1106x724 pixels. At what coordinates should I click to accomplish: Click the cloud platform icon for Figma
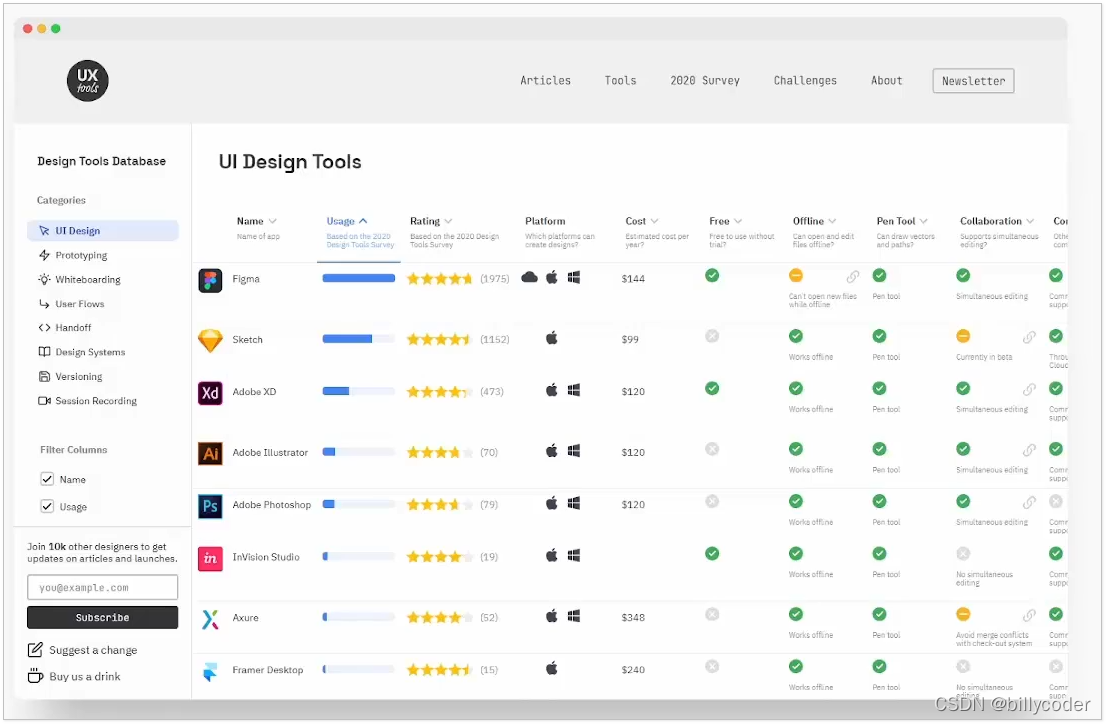[529, 277]
